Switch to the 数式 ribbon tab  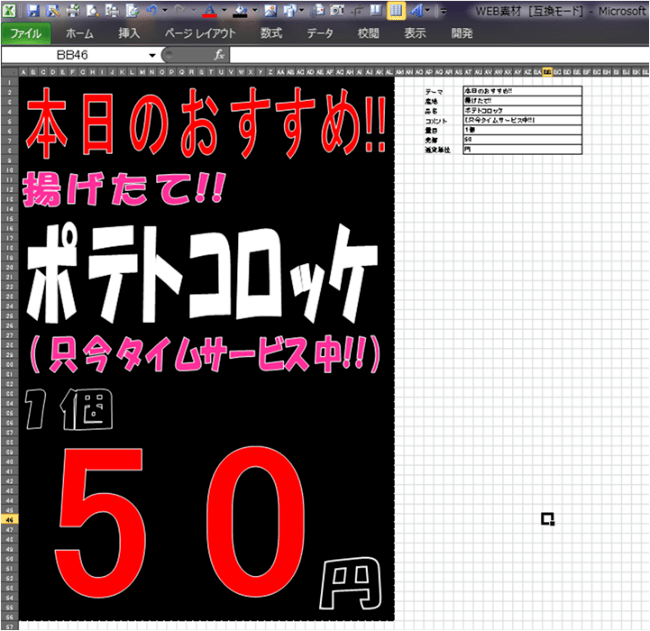click(272, 33)
